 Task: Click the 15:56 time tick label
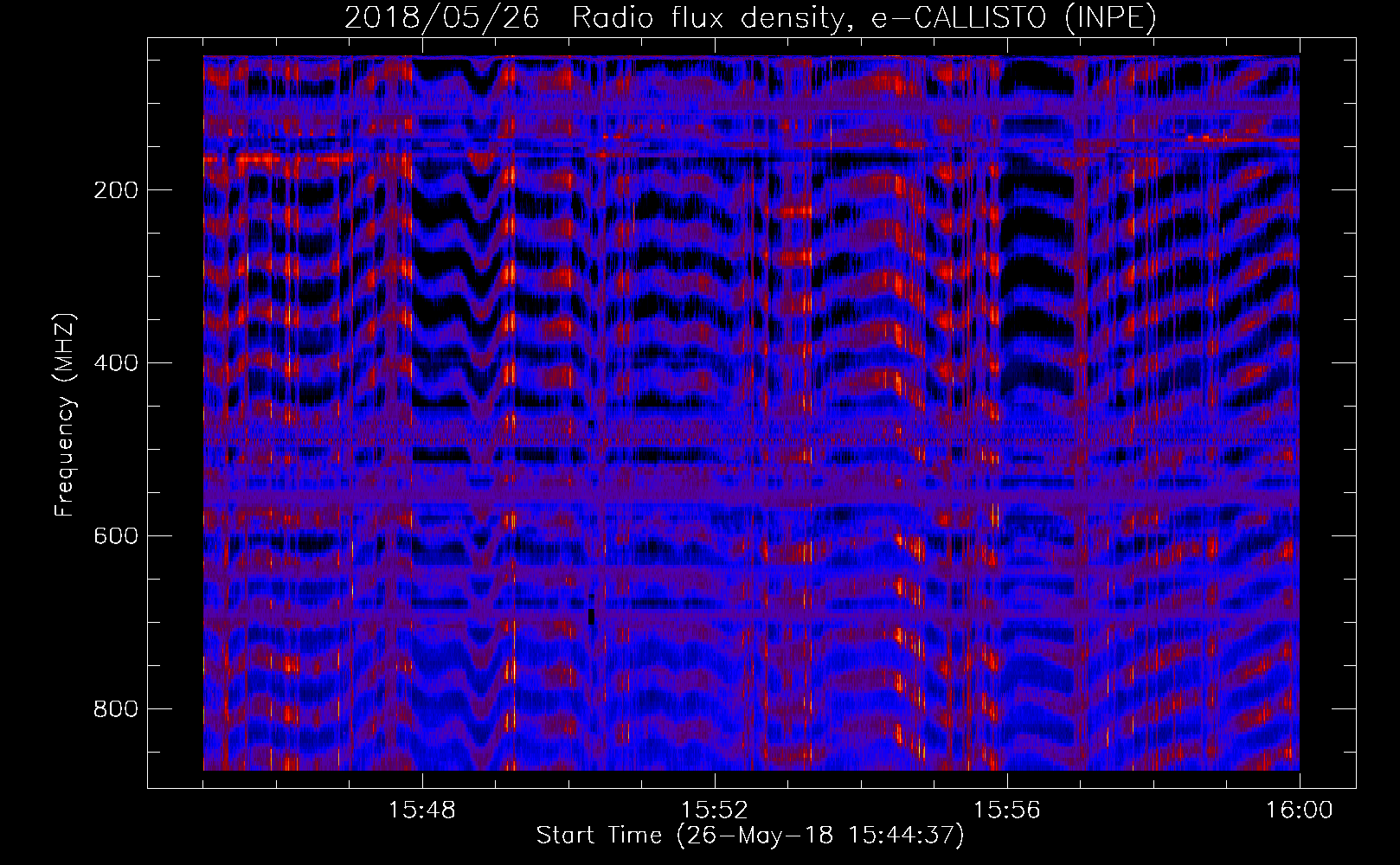[x=1007, y=811]
